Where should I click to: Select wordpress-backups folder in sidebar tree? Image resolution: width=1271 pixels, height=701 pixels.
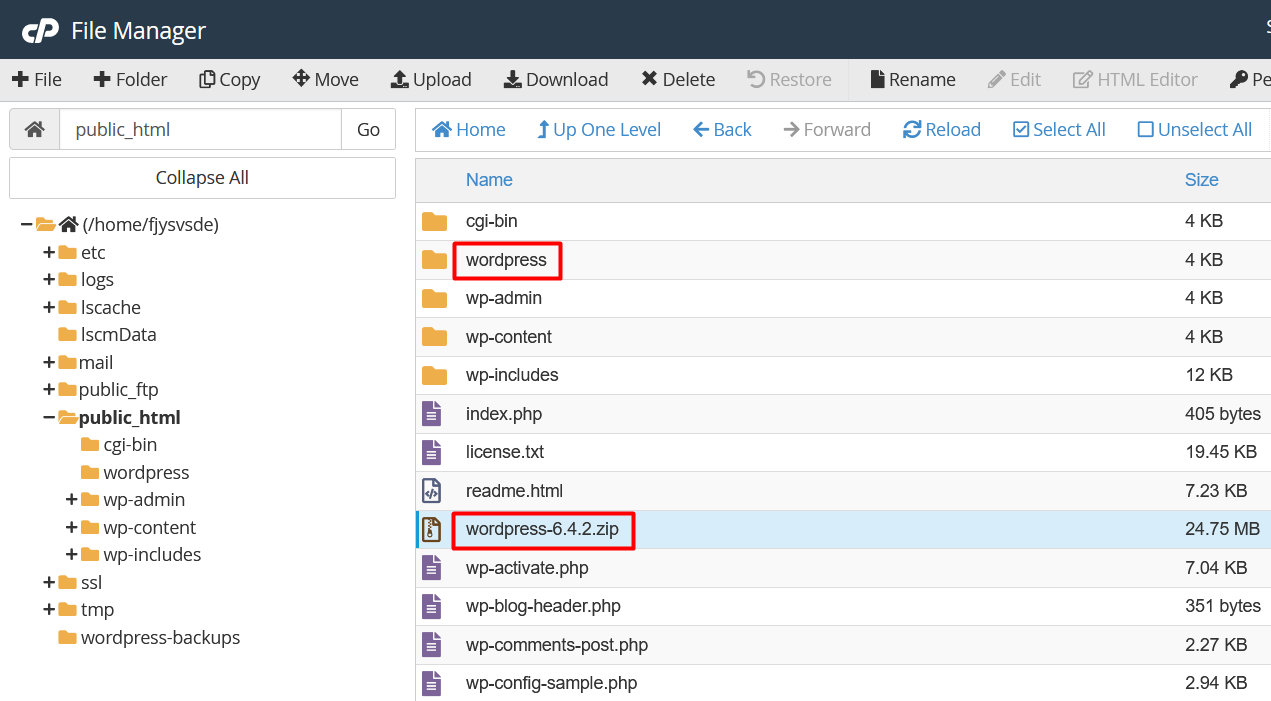[160, 638]
